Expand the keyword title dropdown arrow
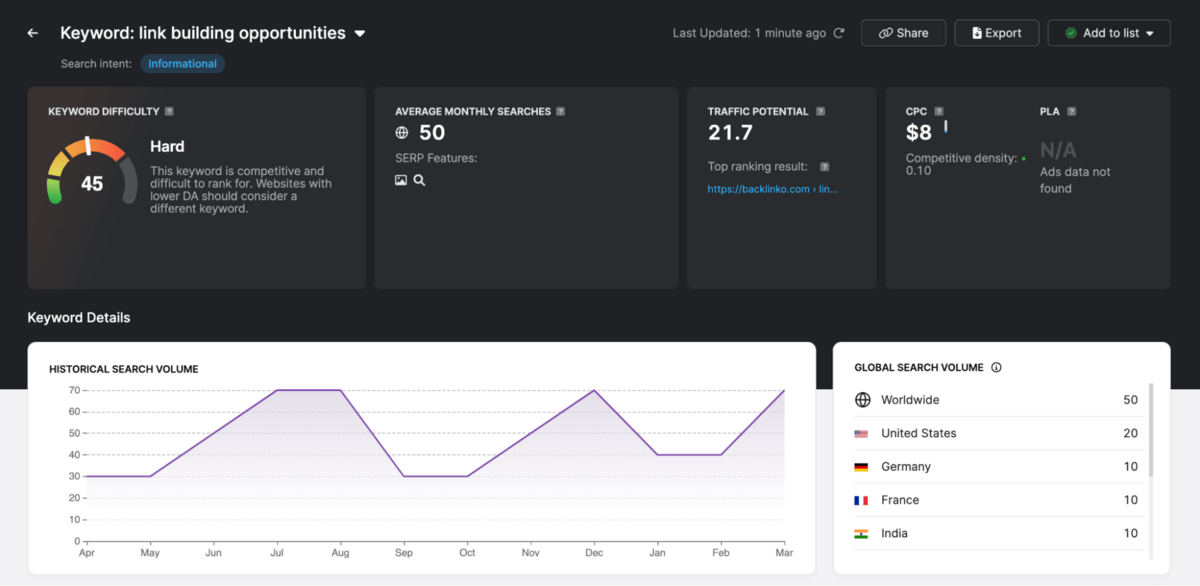This screenshot has height=586, width=1200. 360,34
